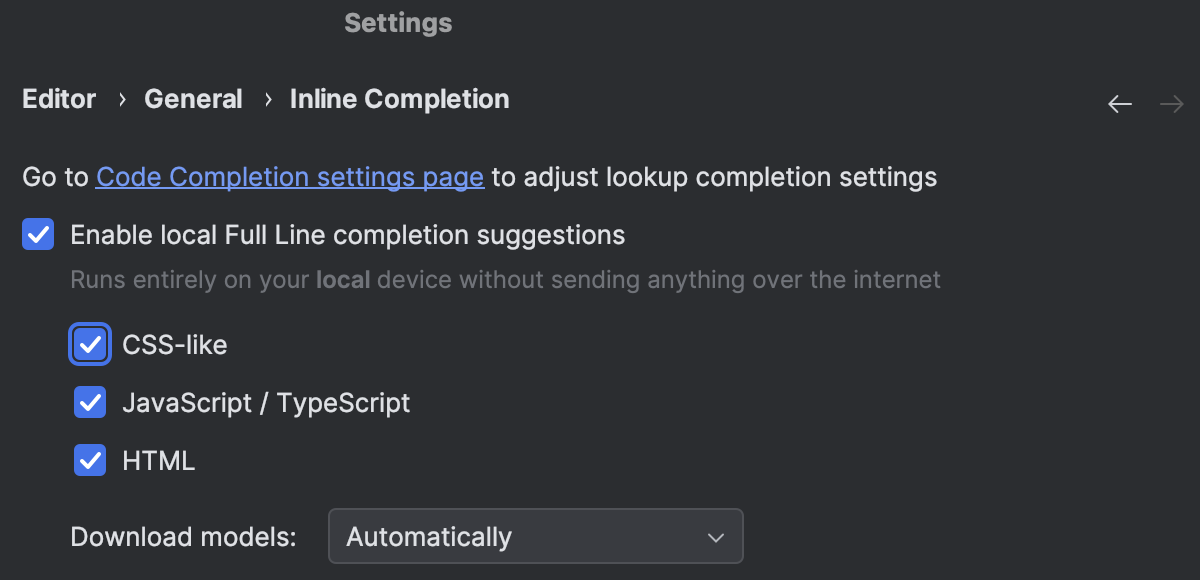Disable local Full Line completion suggestions
The width and height of the screenshot is (1200, 580).
coord(38,235)
